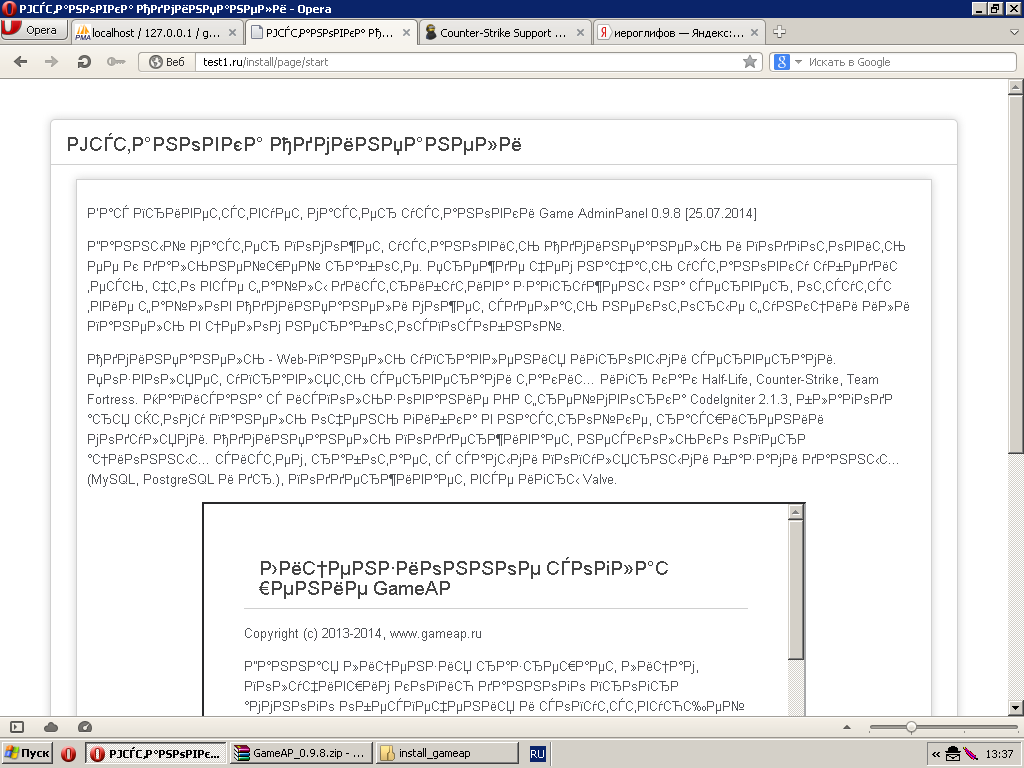Click the GameAP license heading
Image resolution: width=1024 pixels, height=768 pixels.
point(464,578)
